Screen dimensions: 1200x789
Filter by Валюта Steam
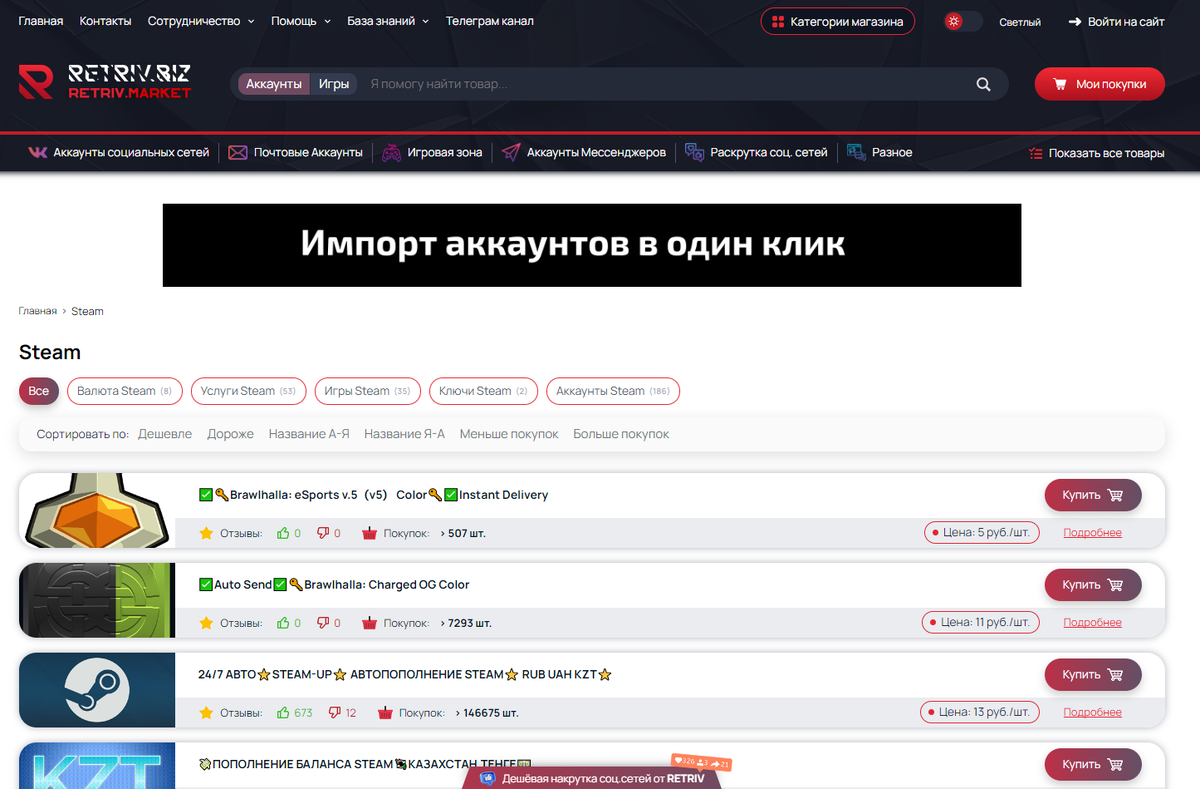click(125, 391)
